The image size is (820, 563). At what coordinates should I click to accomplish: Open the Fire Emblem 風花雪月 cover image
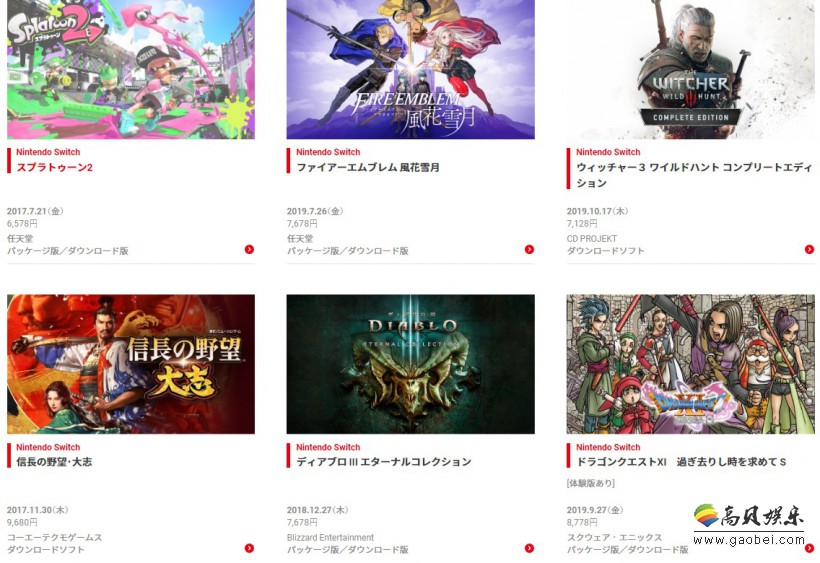coord(411,69)
